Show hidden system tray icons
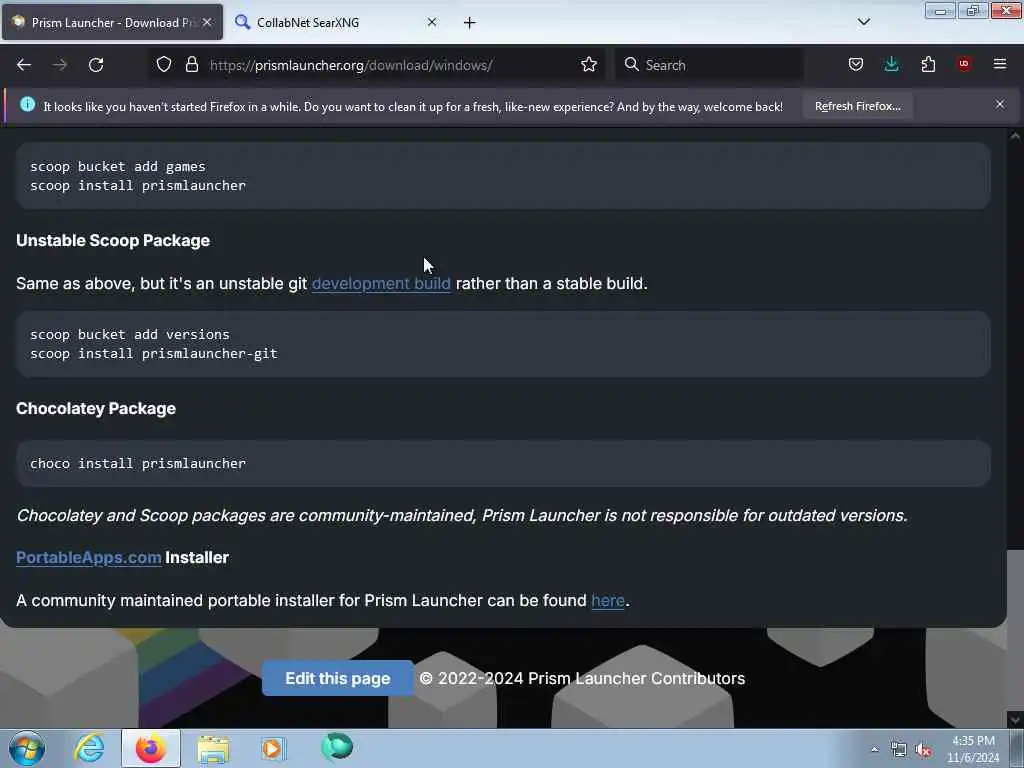Viewport: 1024px width, 768px height. click(874, 750)
